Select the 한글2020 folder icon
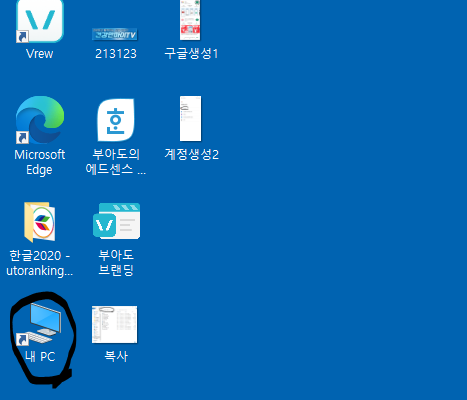467x400 pixels. tap(40, 222)
